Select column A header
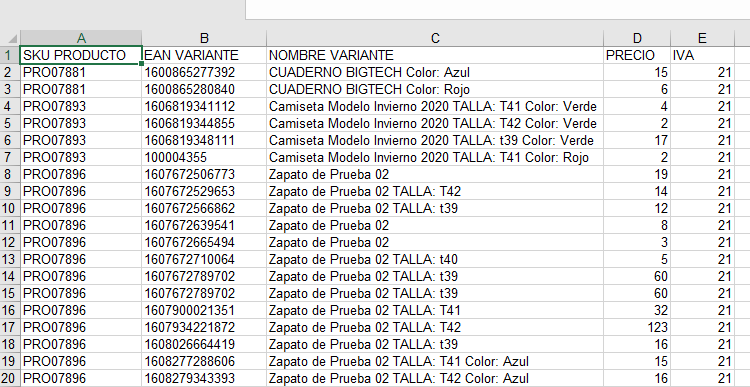The image size is (750, 387). [x=81, y=38]
